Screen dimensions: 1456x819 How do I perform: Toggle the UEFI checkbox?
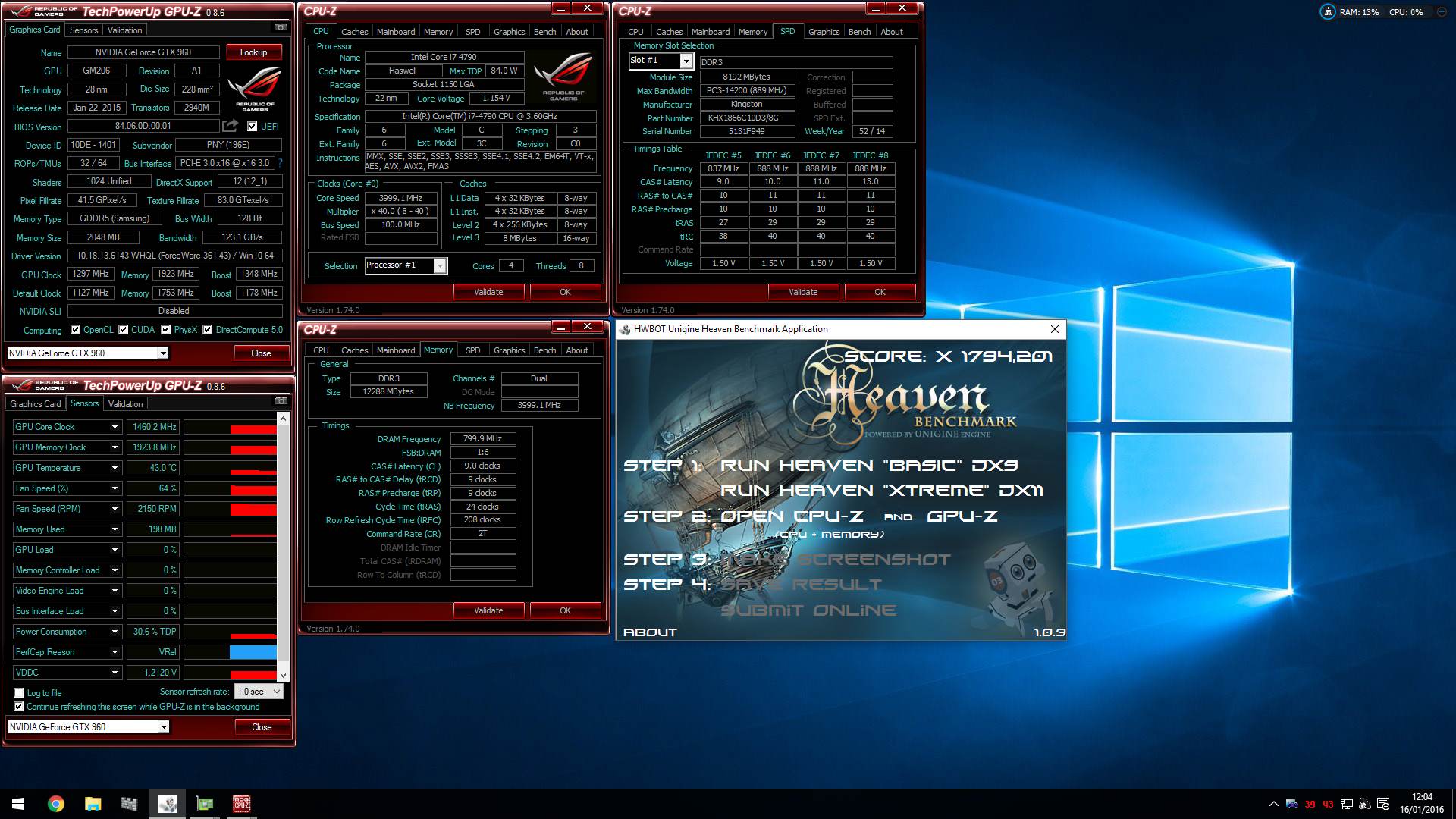tap(253, 127)
